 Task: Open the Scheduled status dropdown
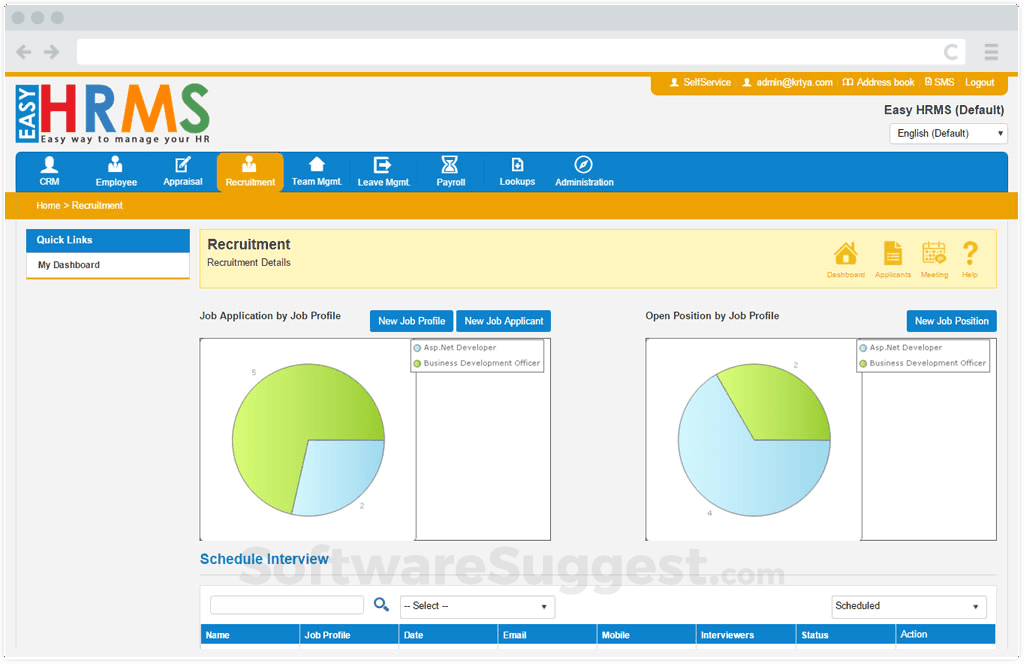(908, 606)
